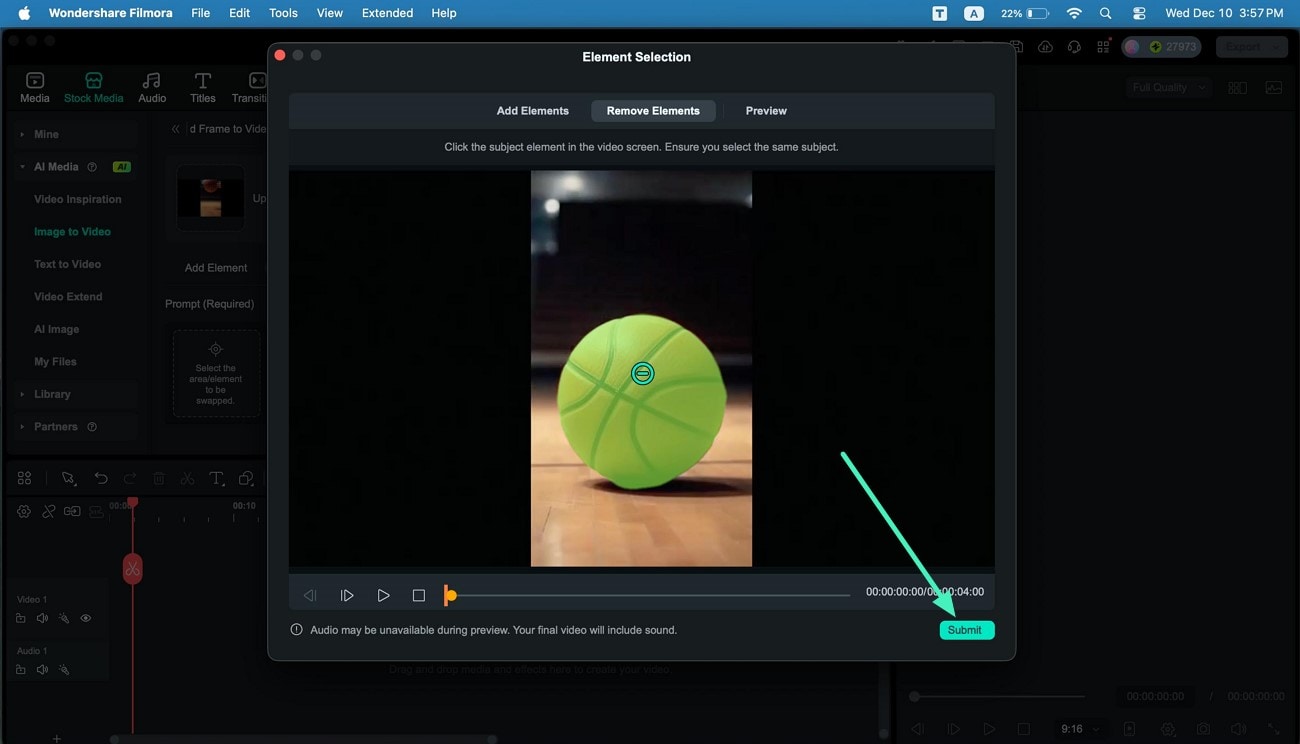Open the View menu
Viewport: 1300px width, 744px height.
[330, 13]
